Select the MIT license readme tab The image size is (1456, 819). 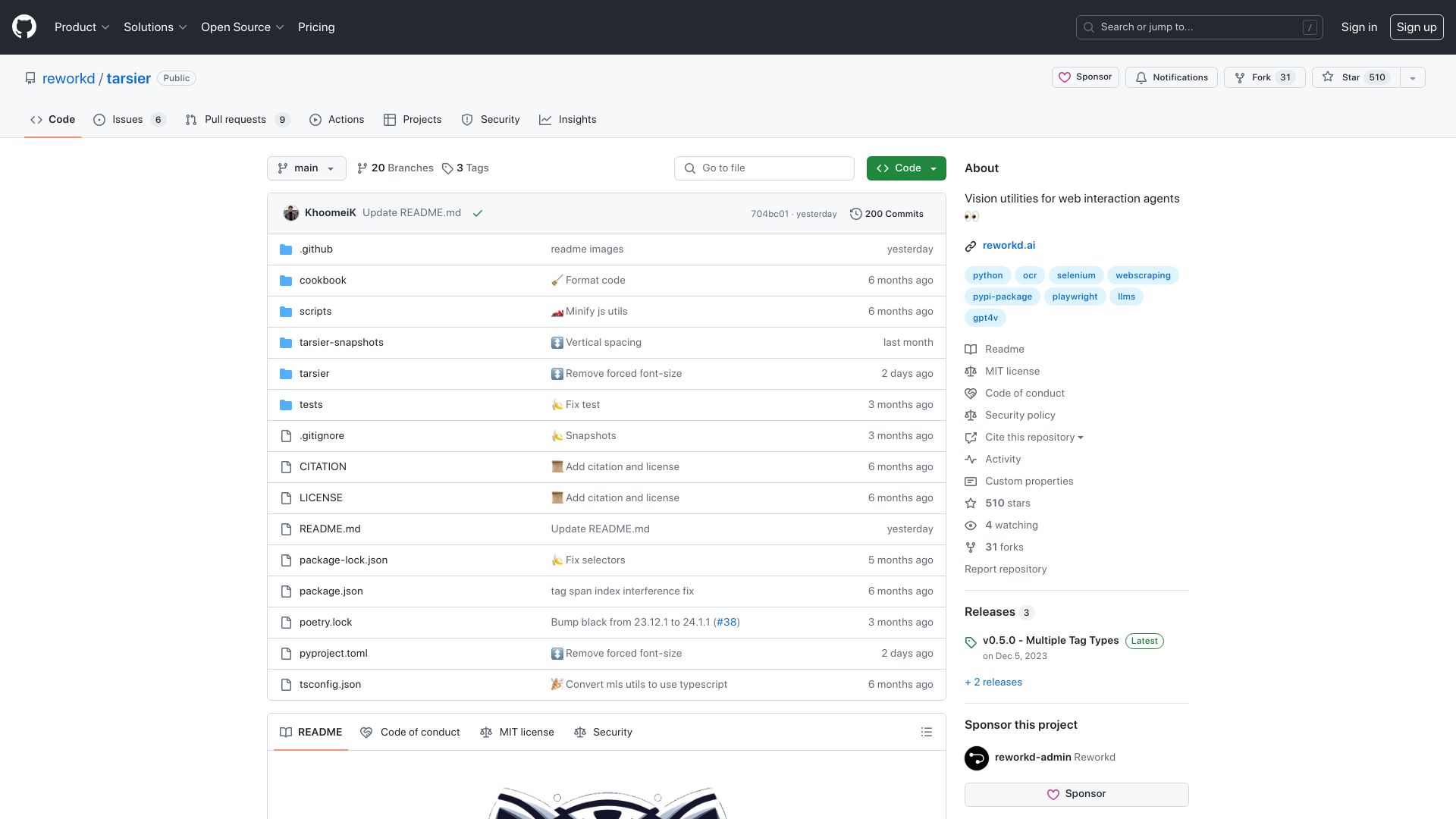pyautogui.click(x=517, y=732)
